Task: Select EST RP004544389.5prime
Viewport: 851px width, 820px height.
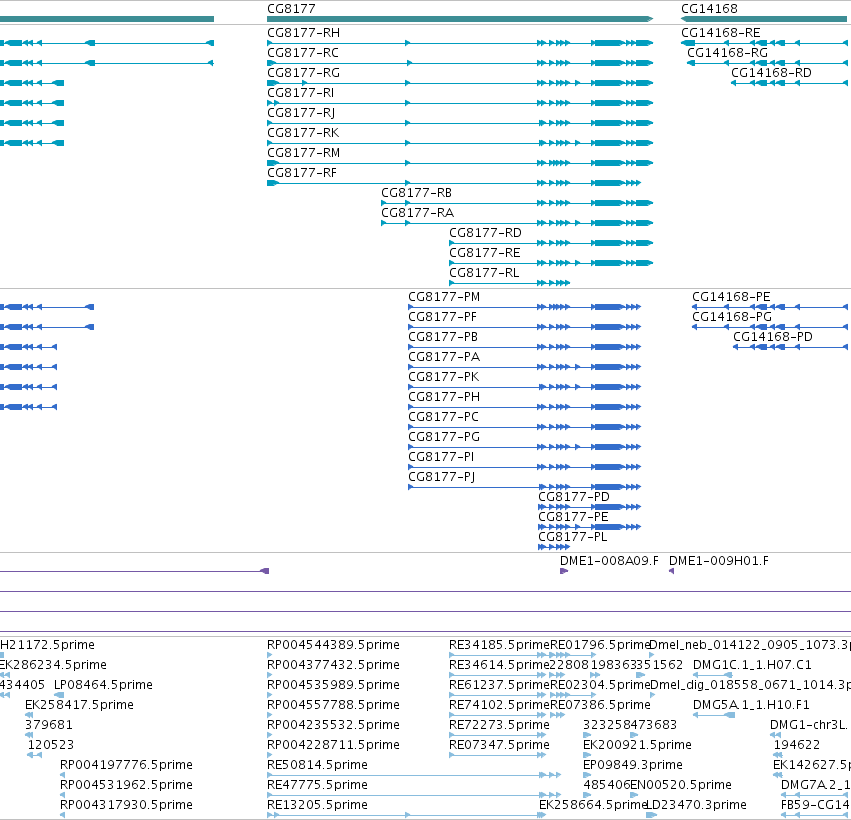Action: point(333,645)
